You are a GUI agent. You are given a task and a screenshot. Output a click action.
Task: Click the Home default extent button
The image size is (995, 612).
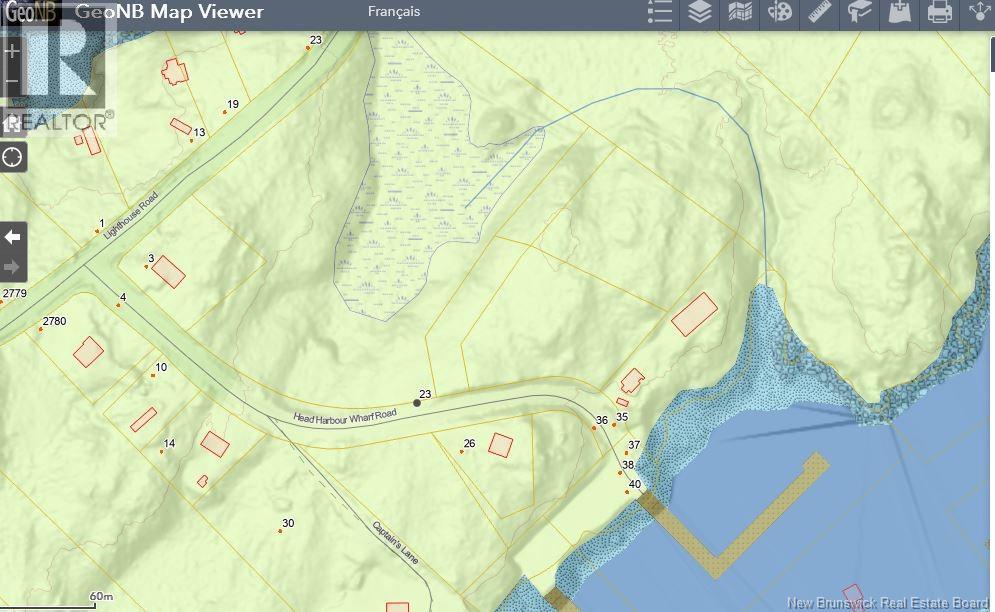pos(12,122)
